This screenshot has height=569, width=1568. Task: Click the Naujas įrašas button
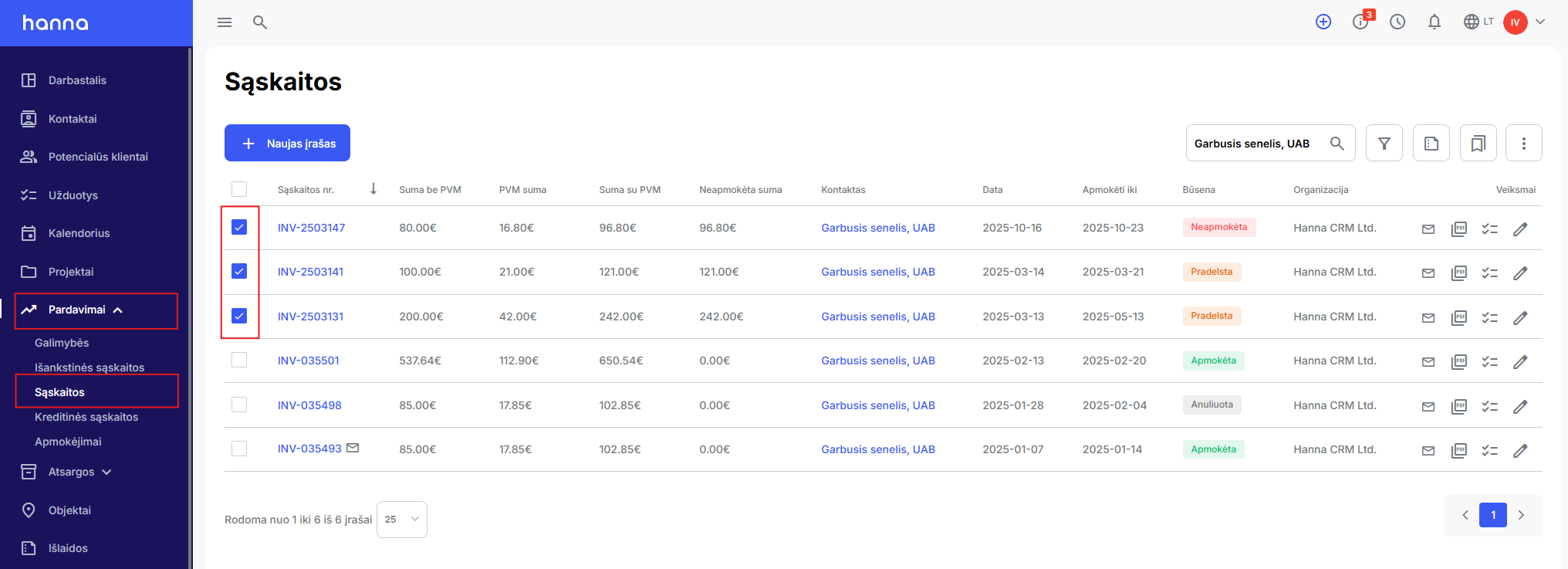pos(287,143)
